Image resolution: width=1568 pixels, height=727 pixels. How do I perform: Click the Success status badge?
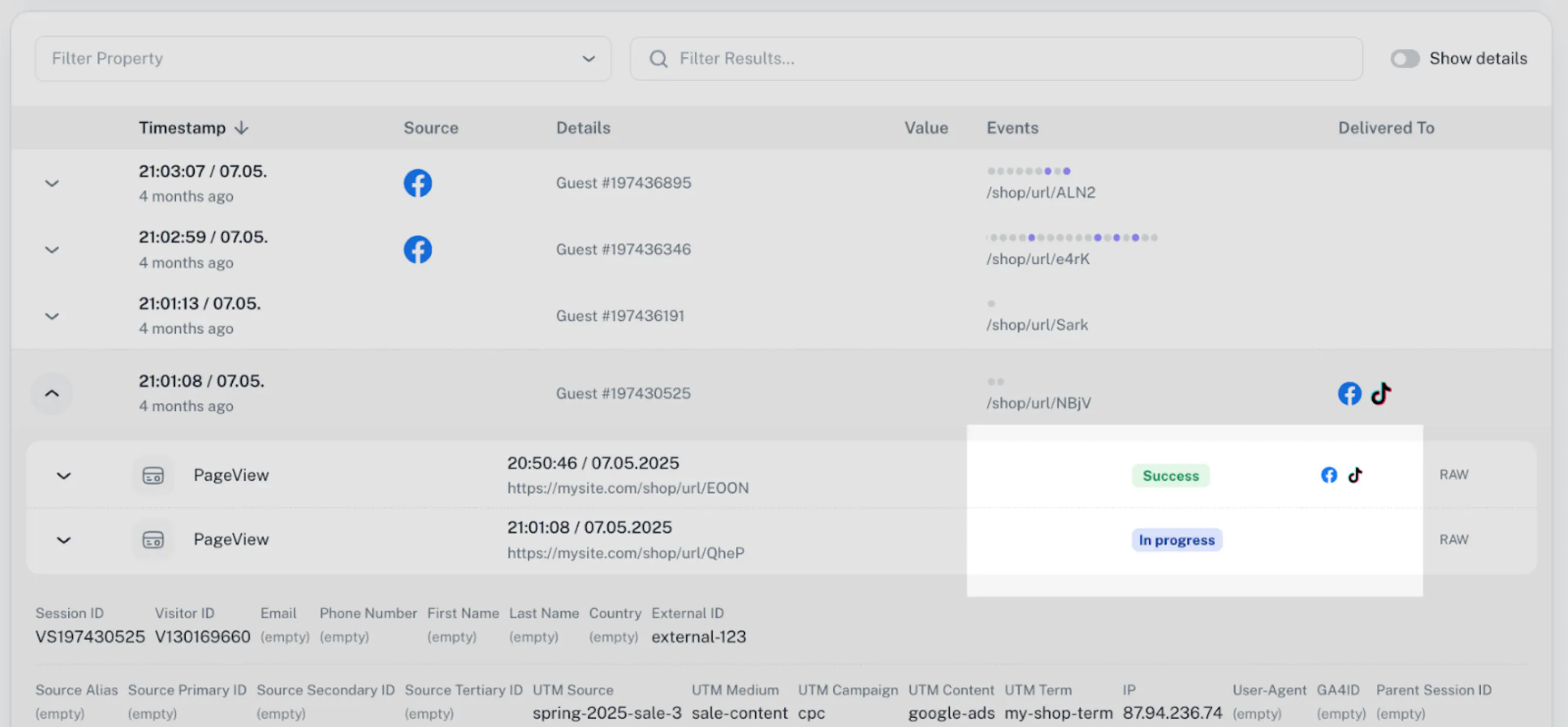click(1170, 475)
